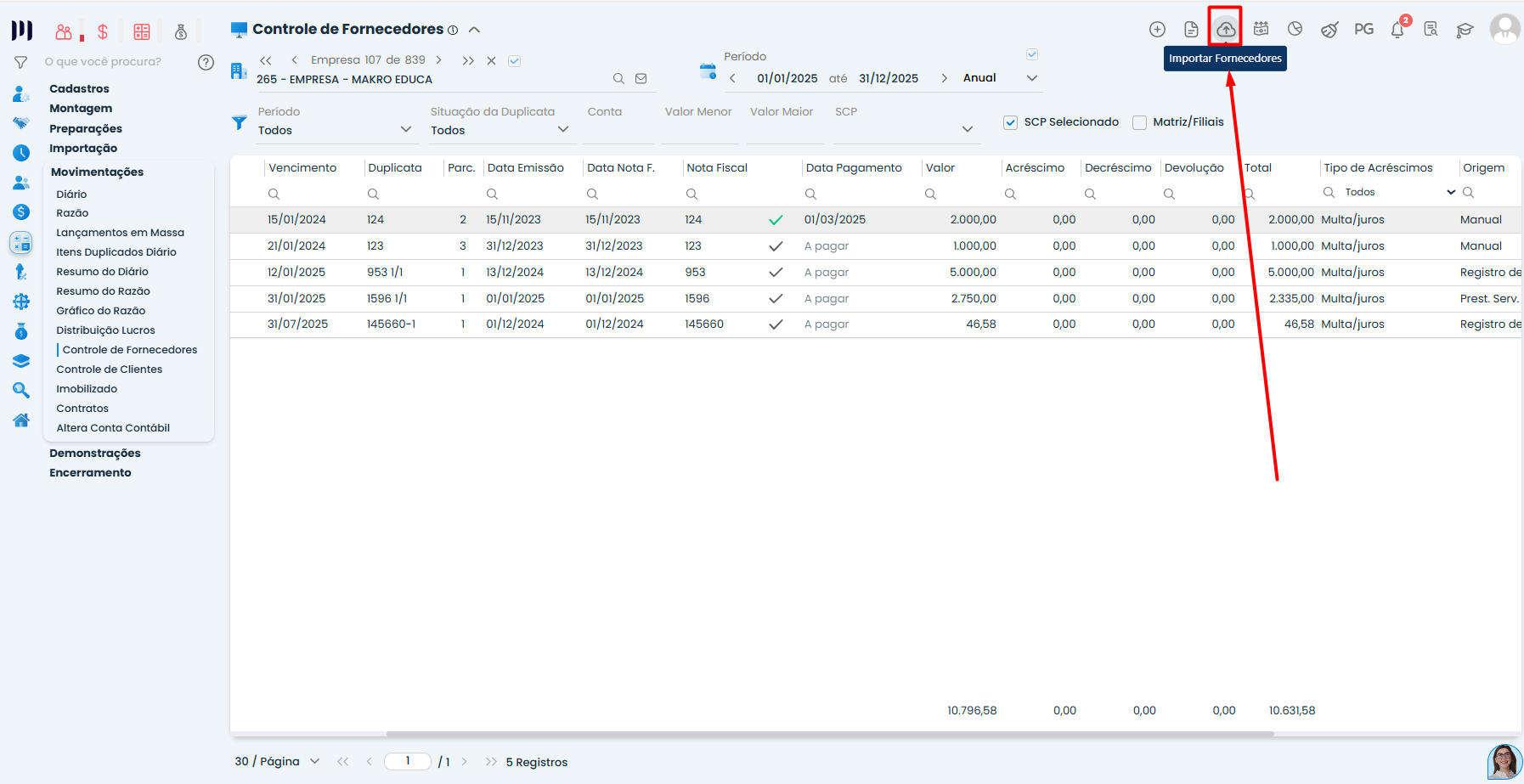Uncheck the SCP Selecionado checkbox
1524x784 pixels.
[x=1010, y=122]
